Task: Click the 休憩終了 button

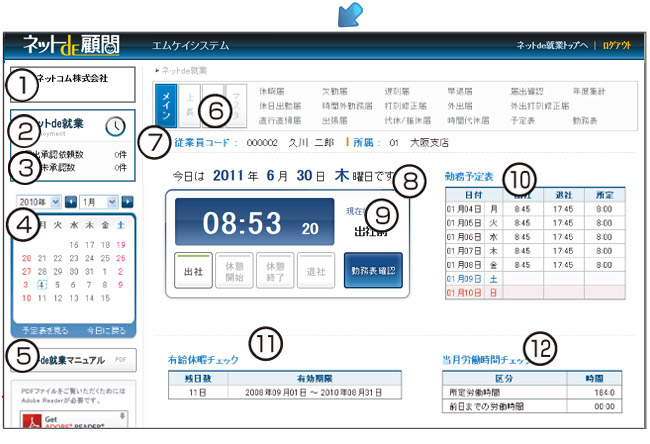Action: (x=275, y=271)
